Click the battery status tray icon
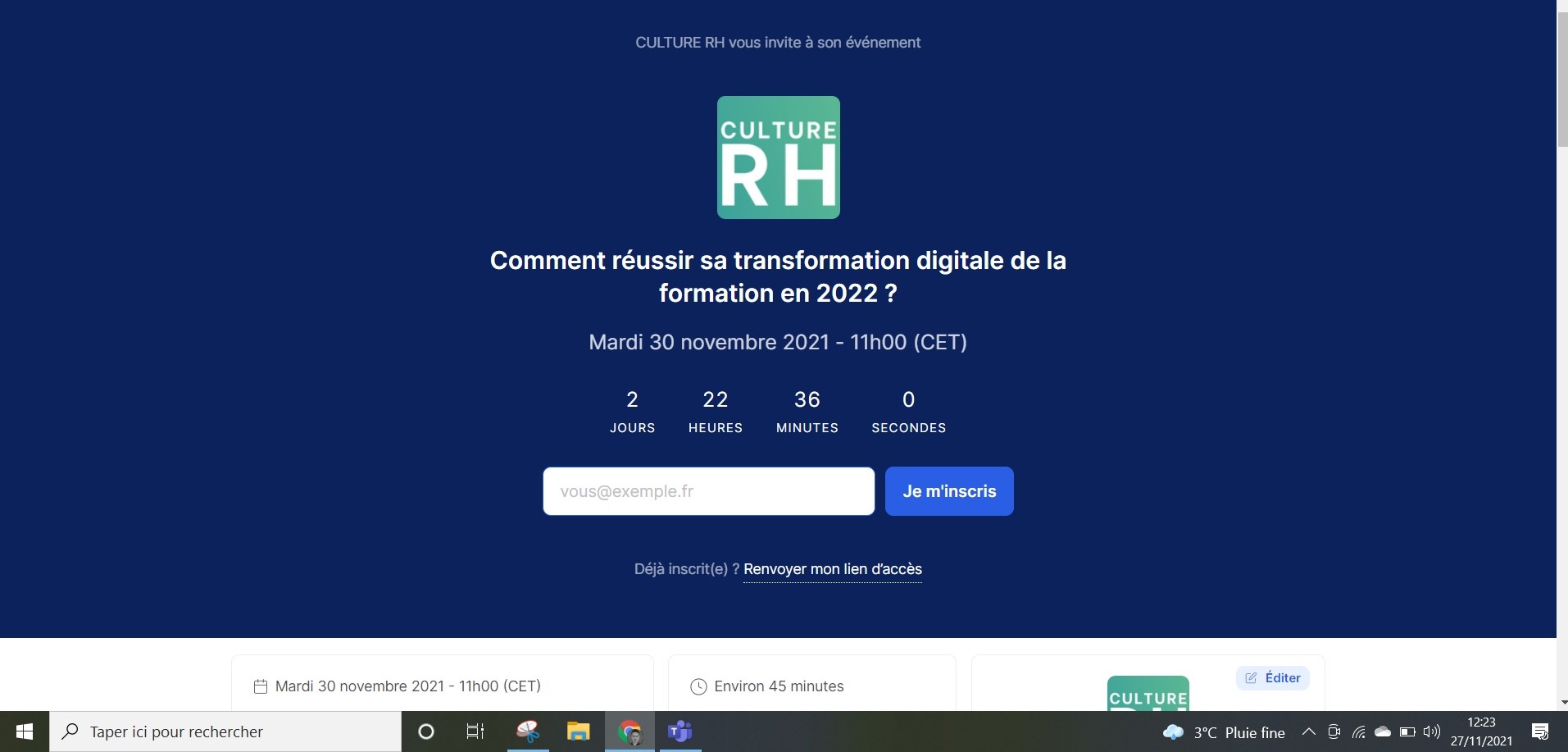This screenshot has width=1568, height=752. click(1407, 732)
